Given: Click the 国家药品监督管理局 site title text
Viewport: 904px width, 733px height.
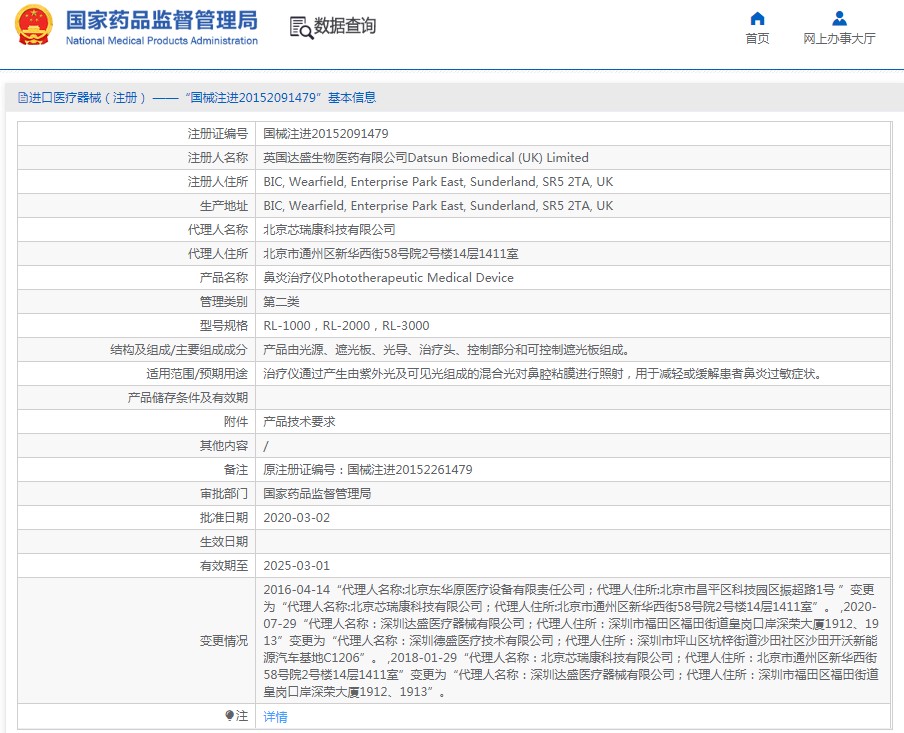Looking at the screenshot, I should (161, 20).
